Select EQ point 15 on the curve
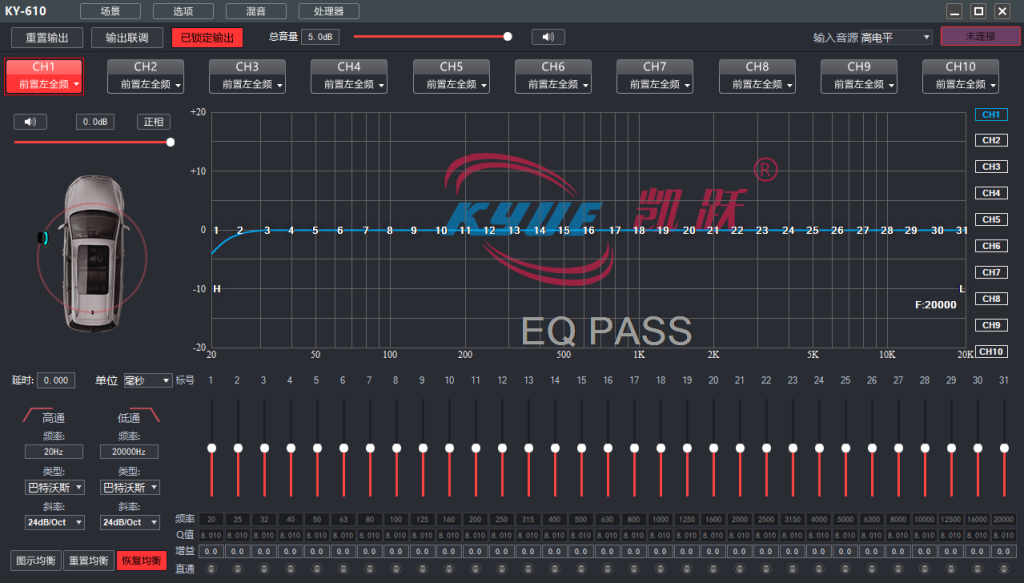This screenshot has width=1024, height=583. pyautogui.click(x=564, y=230)
